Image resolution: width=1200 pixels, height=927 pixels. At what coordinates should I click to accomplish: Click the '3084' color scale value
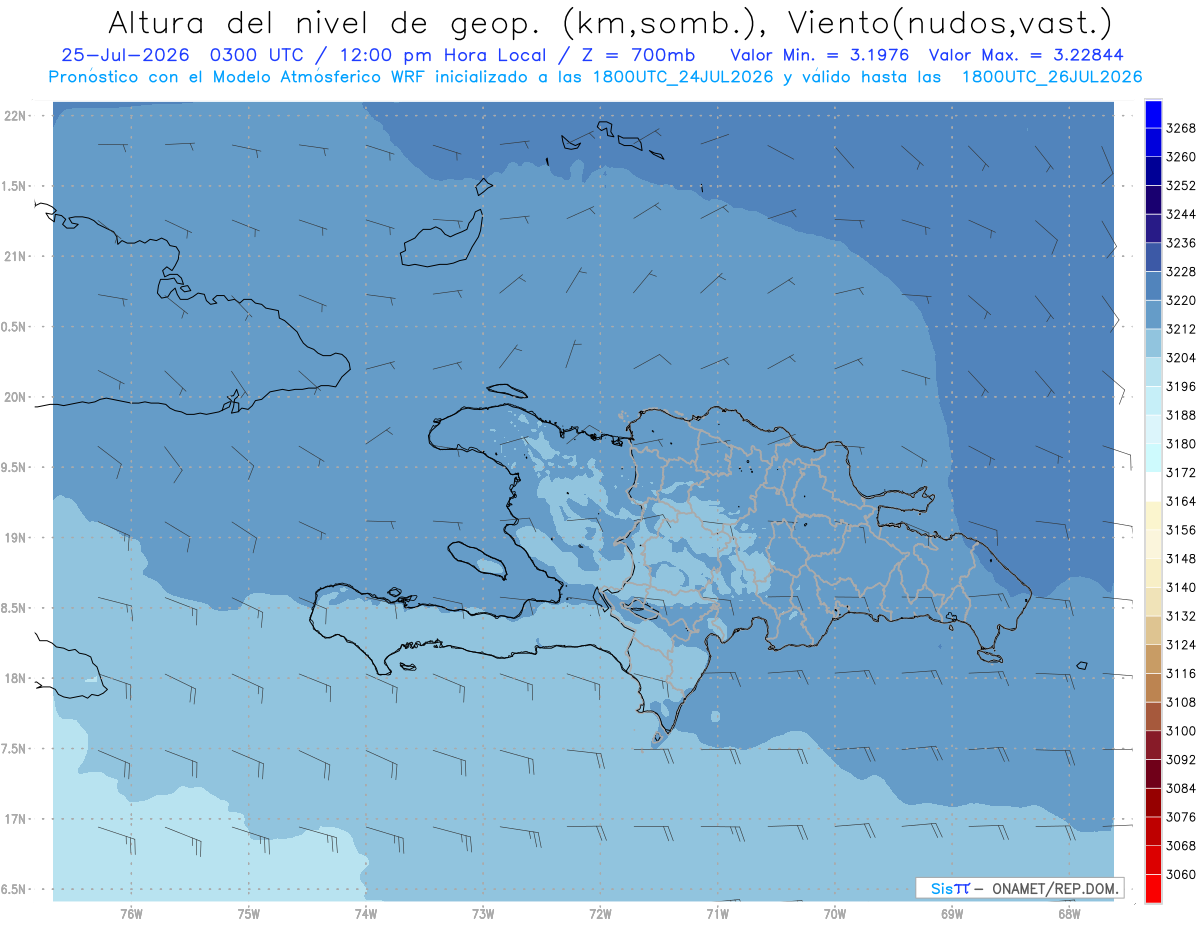pos(1181,789)
